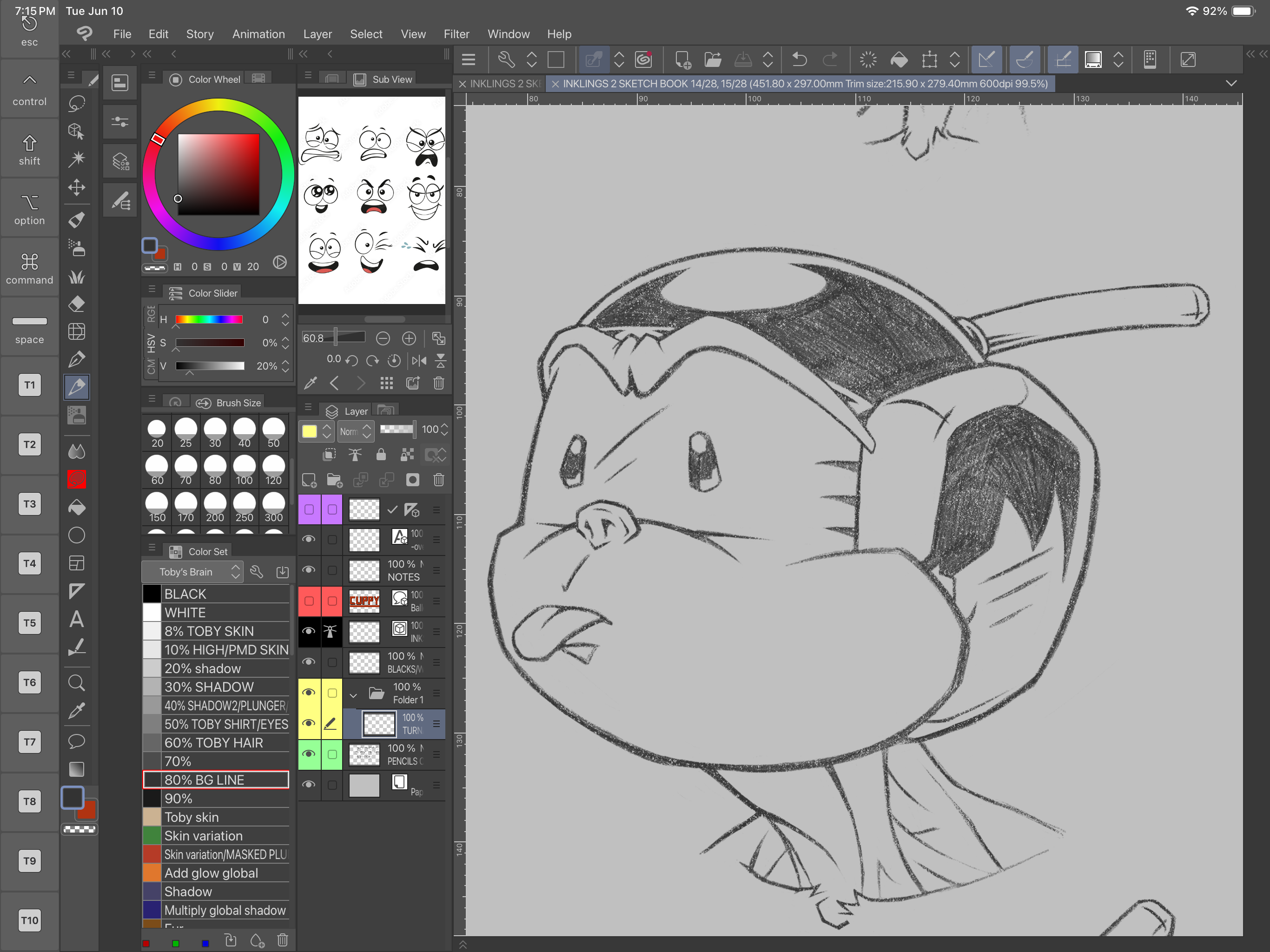Toggle Clip to layer below
The image size is (1270, 952).
click(329, 456)
